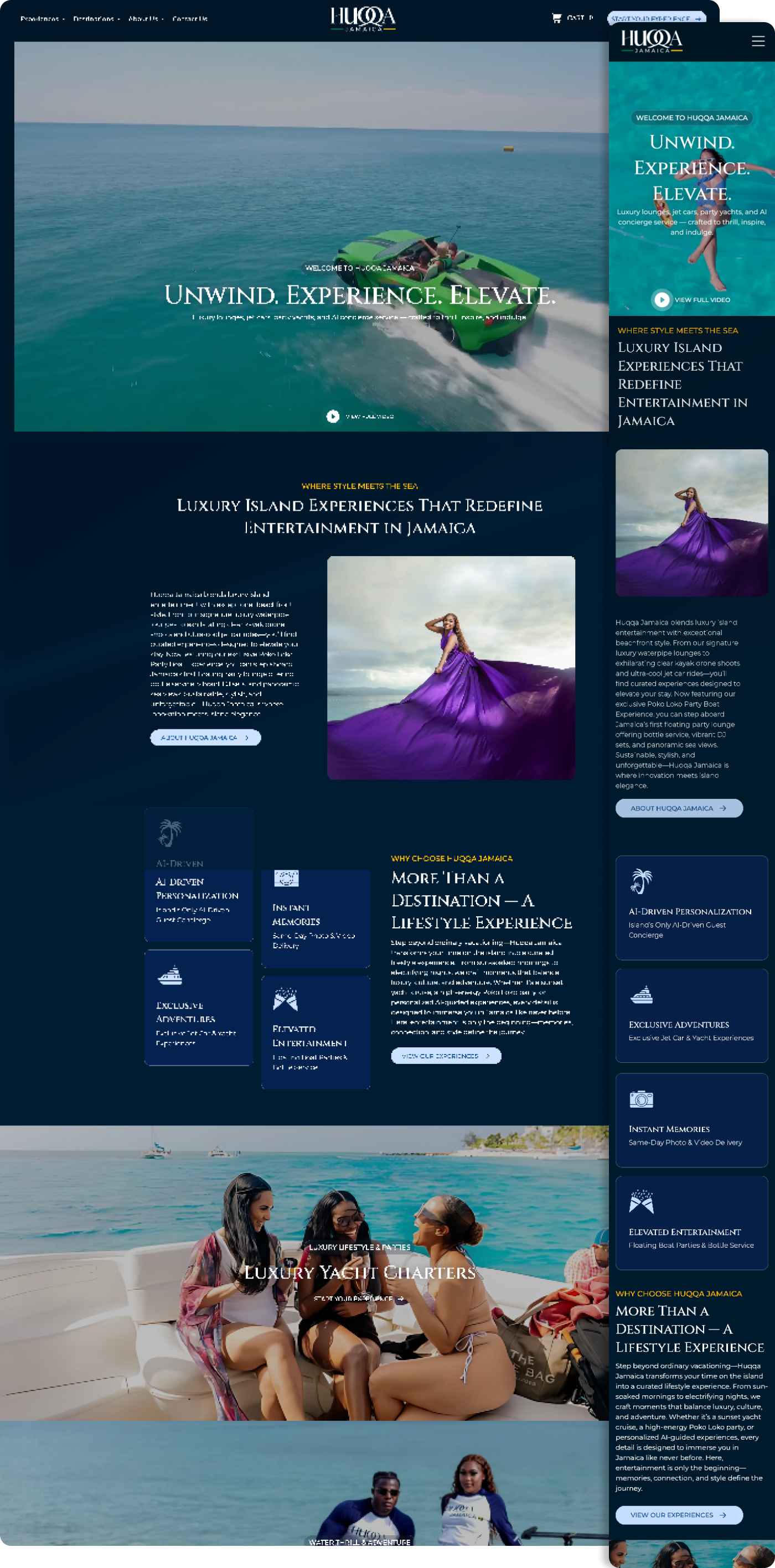Click View Our Experiences button in mobile view
This screenshot has width=775, height=1568.
(679, 1514)
